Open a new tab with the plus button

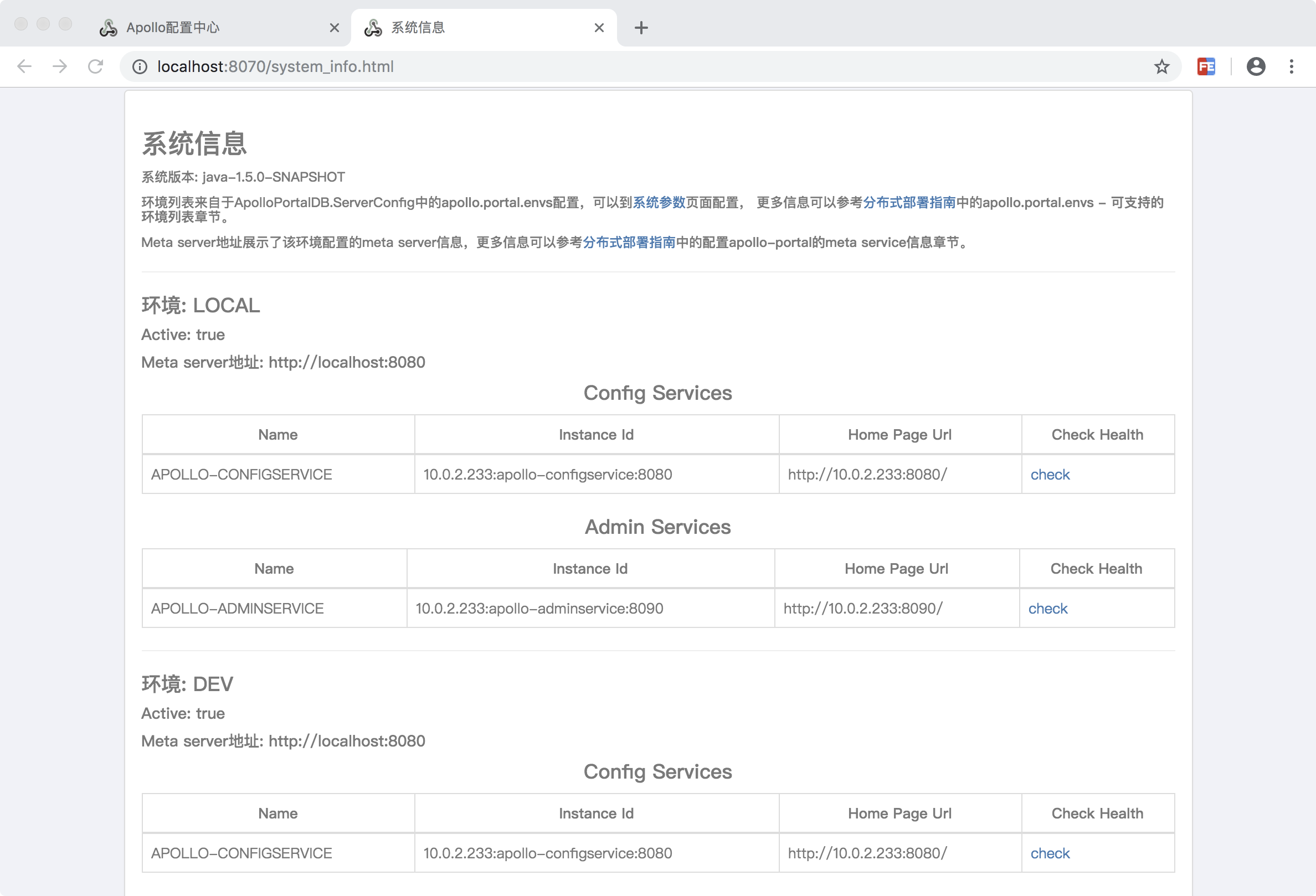[641, 28]
